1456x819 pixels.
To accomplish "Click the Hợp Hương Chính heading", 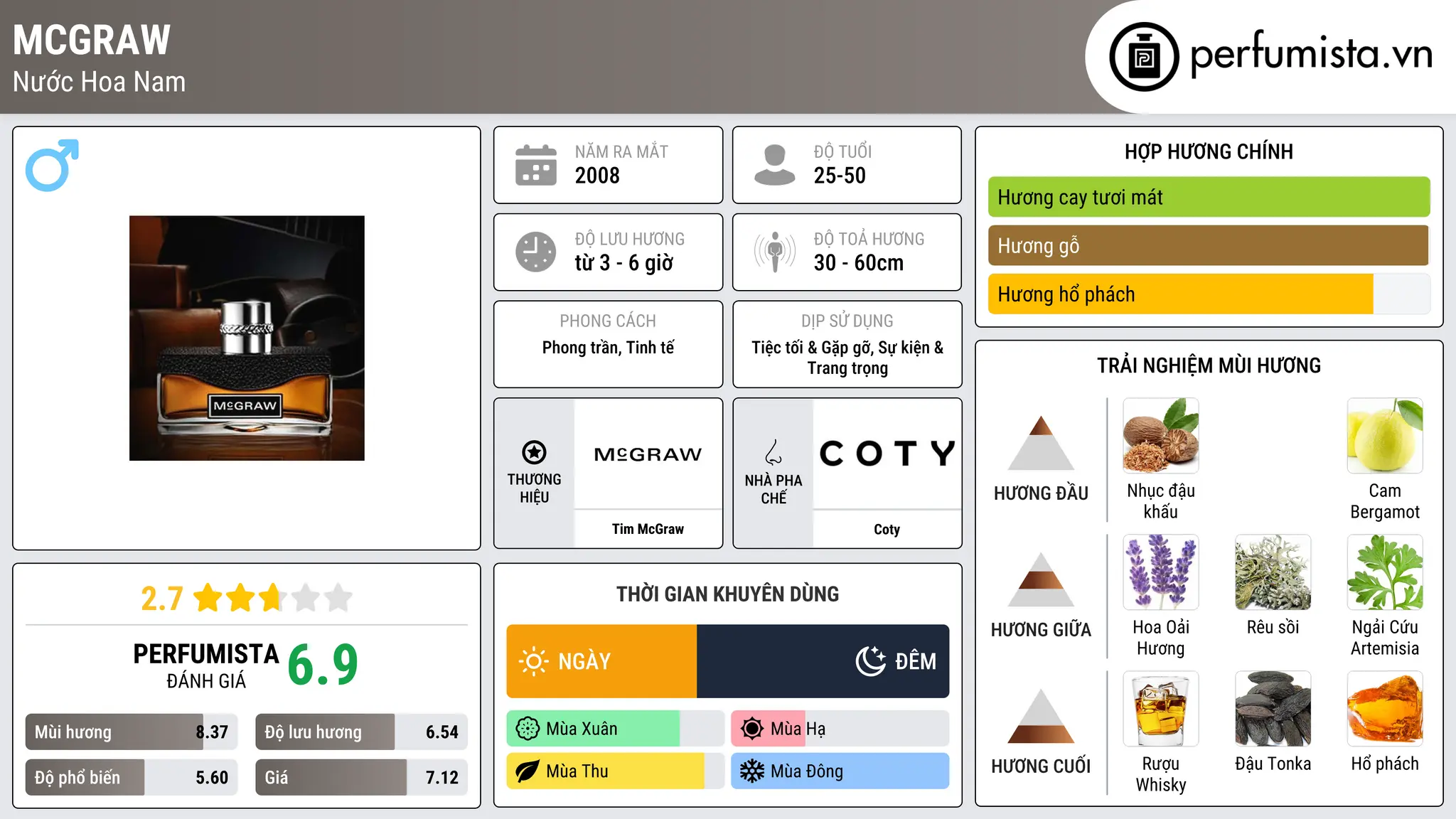I will 1209,151.
